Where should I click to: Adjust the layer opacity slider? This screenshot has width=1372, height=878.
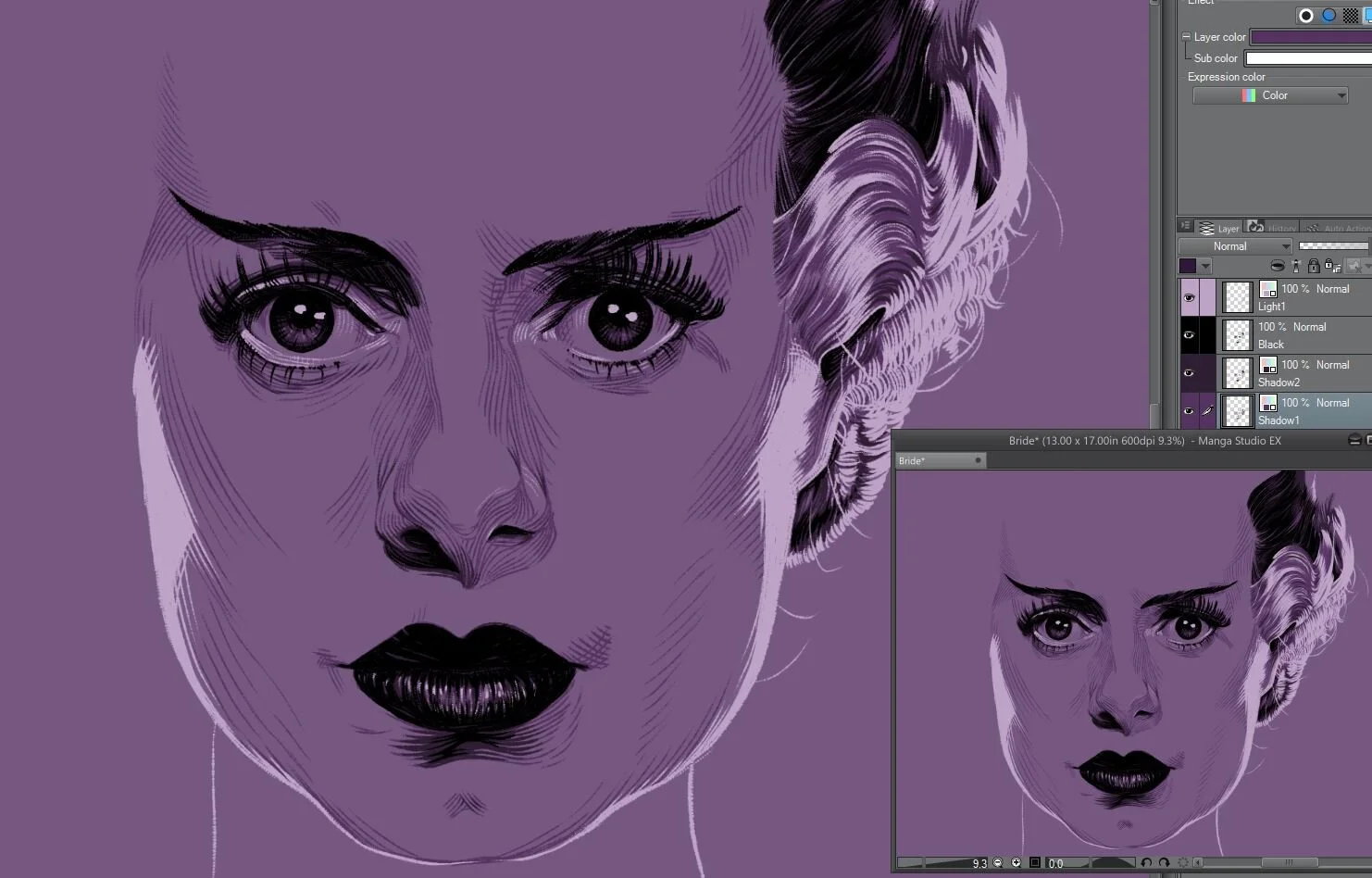click(x=1333, y=246)
